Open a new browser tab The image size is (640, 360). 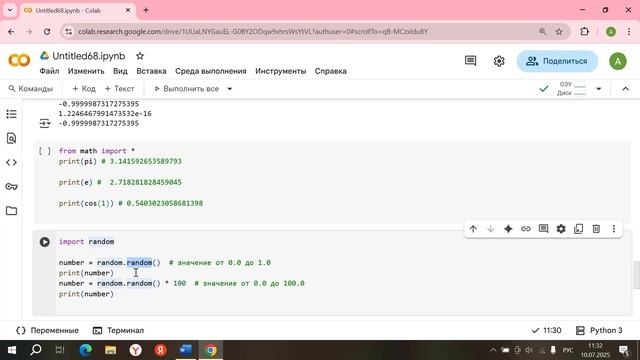click(x=146, y=10)
